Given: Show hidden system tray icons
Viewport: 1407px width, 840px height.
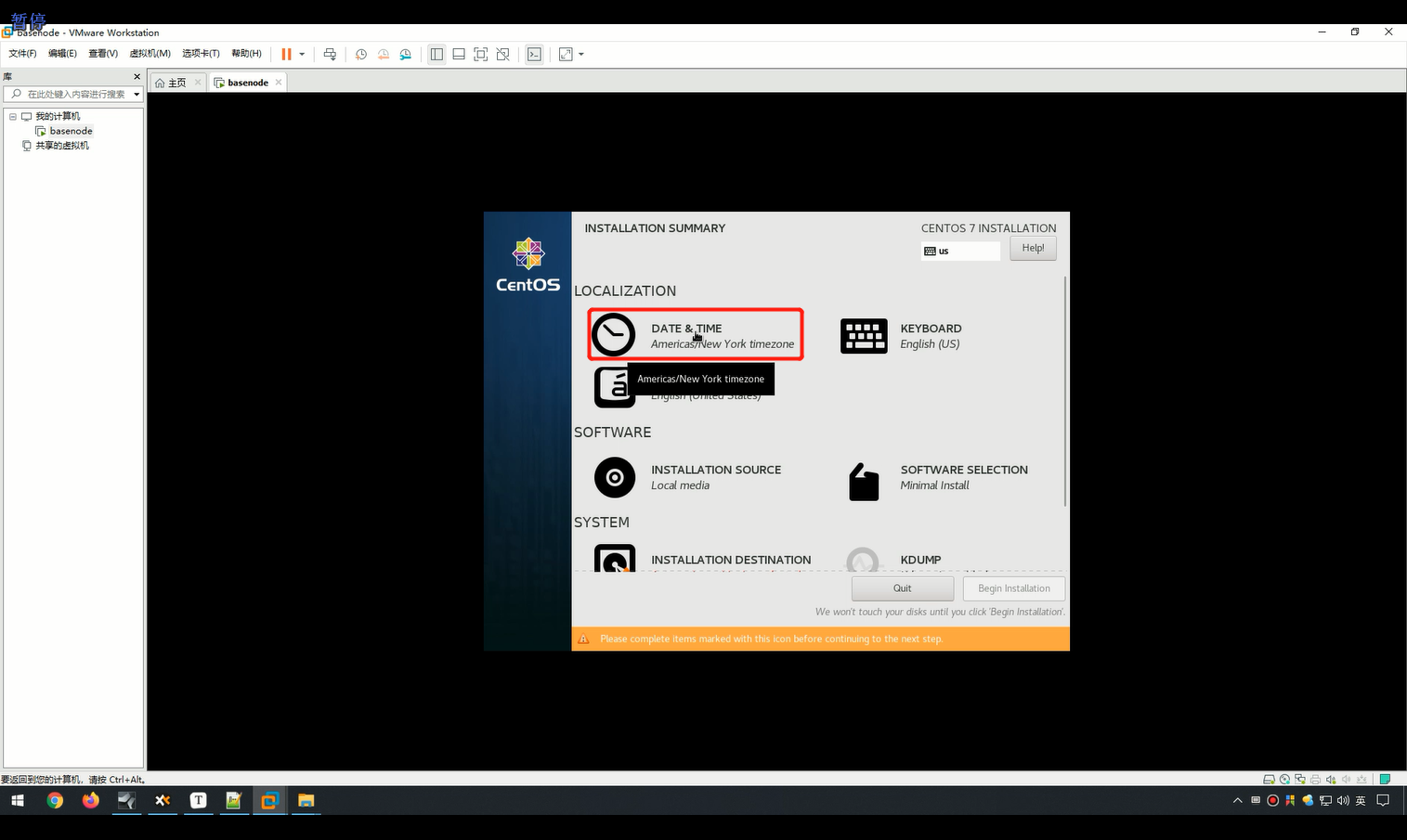Looking at the screenshot, I should (x=1237, y=800).
